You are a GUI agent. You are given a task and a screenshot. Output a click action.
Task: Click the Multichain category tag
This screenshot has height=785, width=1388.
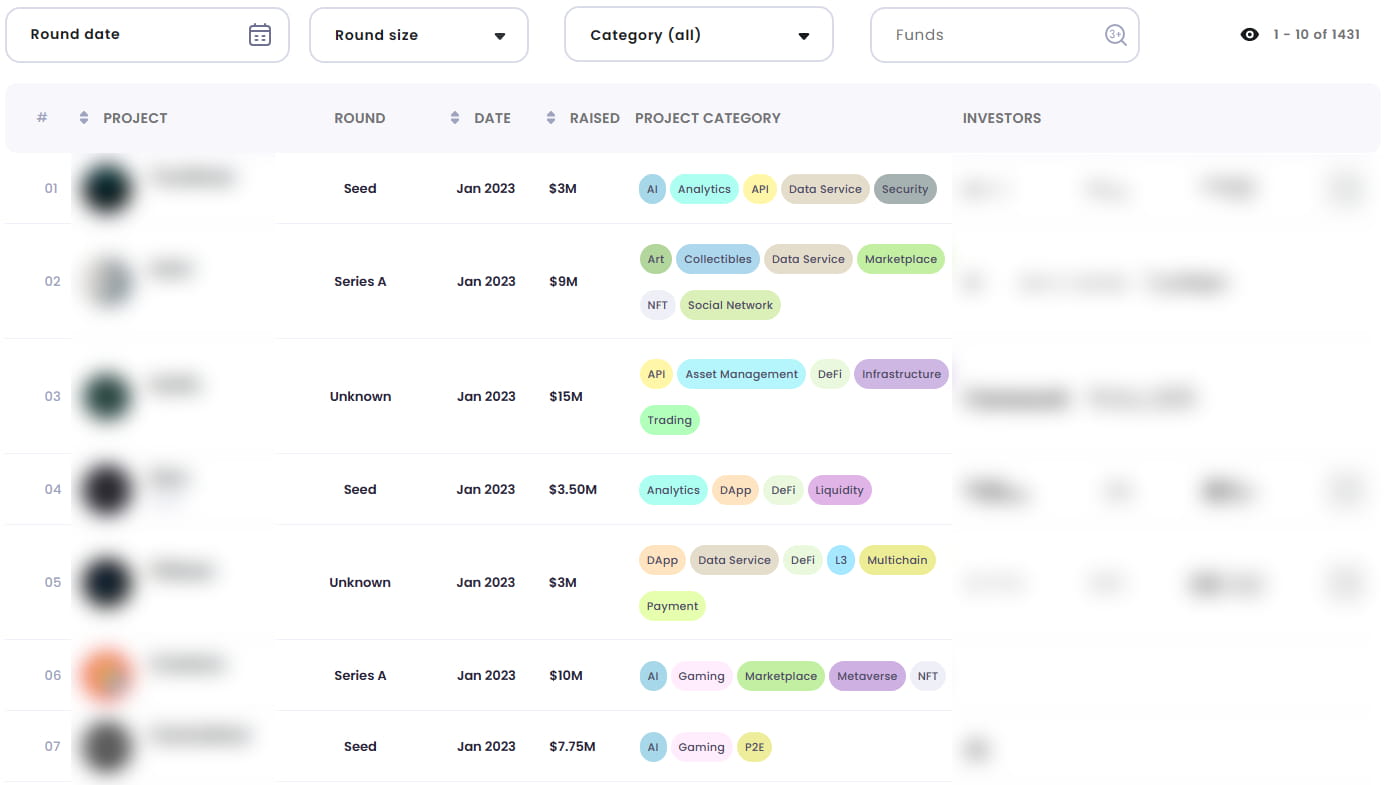pos(897,560)
